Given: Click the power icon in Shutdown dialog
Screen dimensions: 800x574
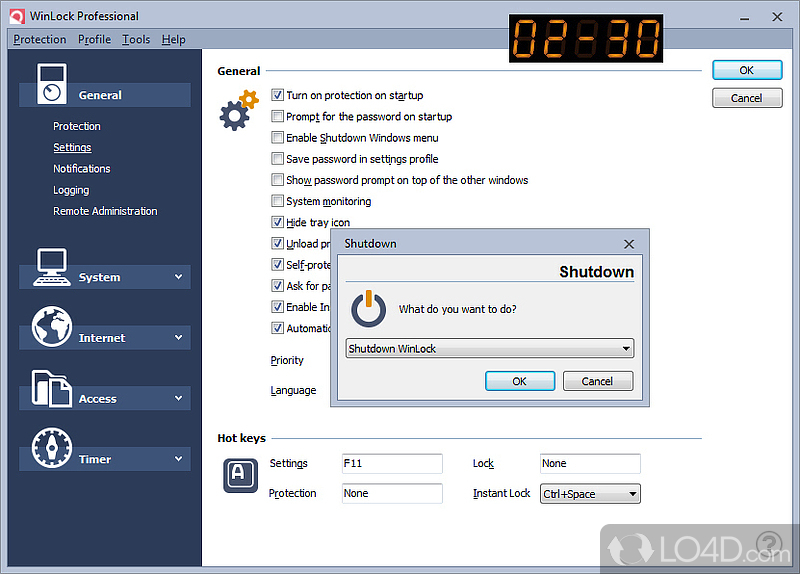Looking at the screenshot, I should [x=368, y=309].
